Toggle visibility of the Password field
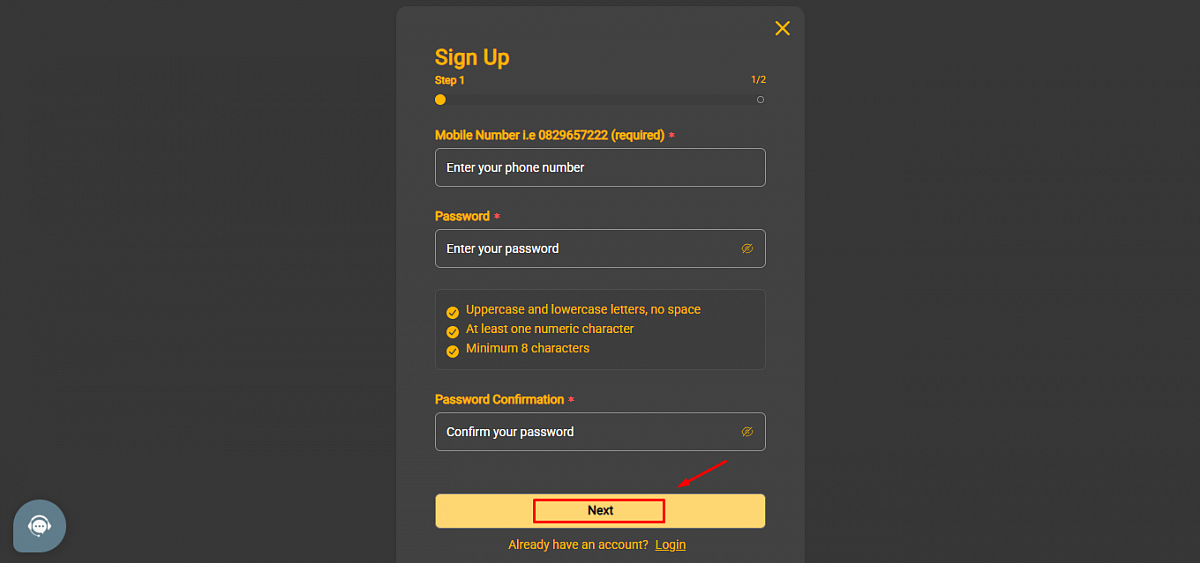The height and width of the screenshot is (563, 1200). [x=747, y=249]
